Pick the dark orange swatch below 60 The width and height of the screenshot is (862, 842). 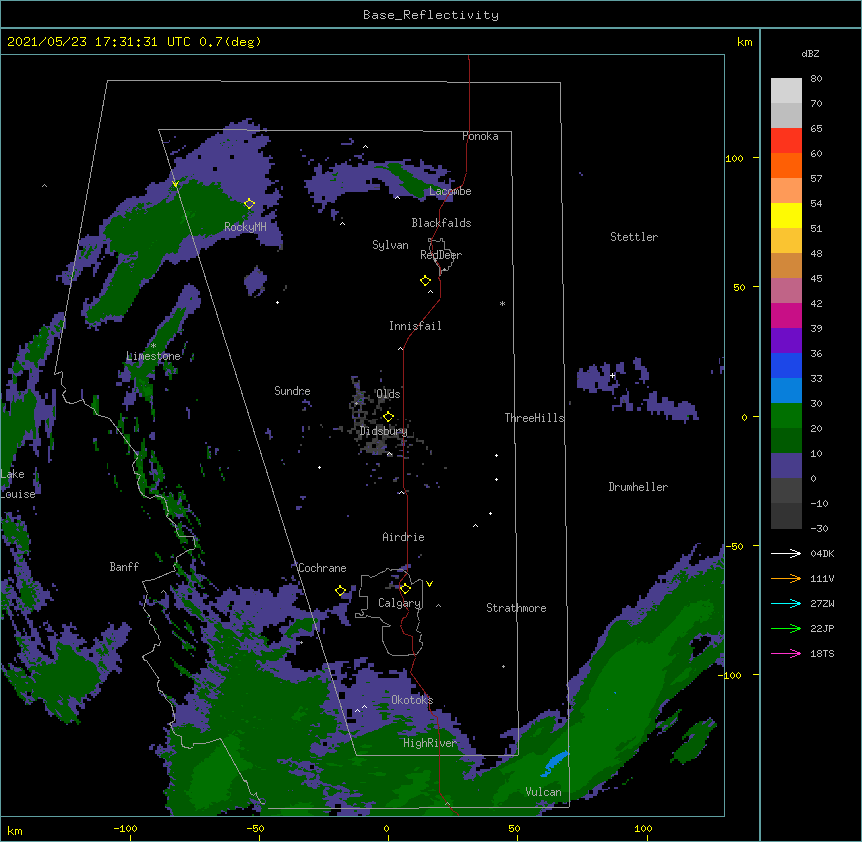pyautogui.click(x=786, y=165)
